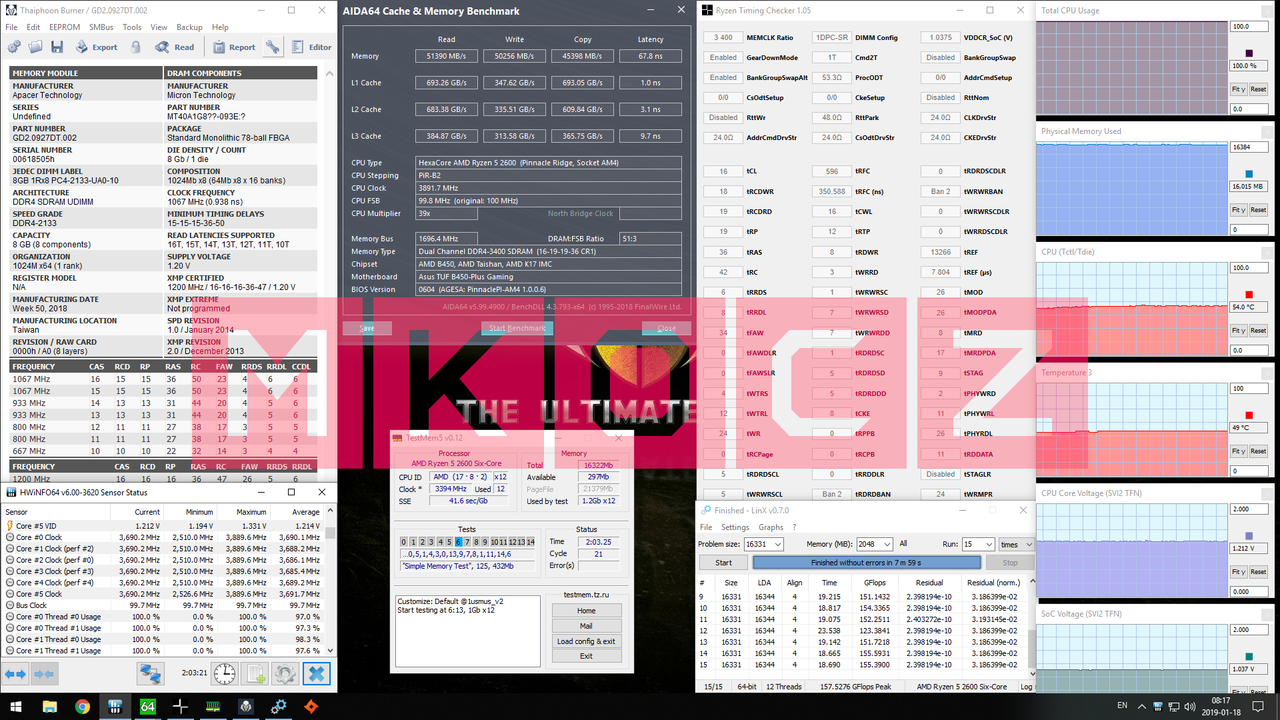Click wrench tool icon in Thaiphoon toolbar
Screen dimensions: 1280x720
click(272, 47)
